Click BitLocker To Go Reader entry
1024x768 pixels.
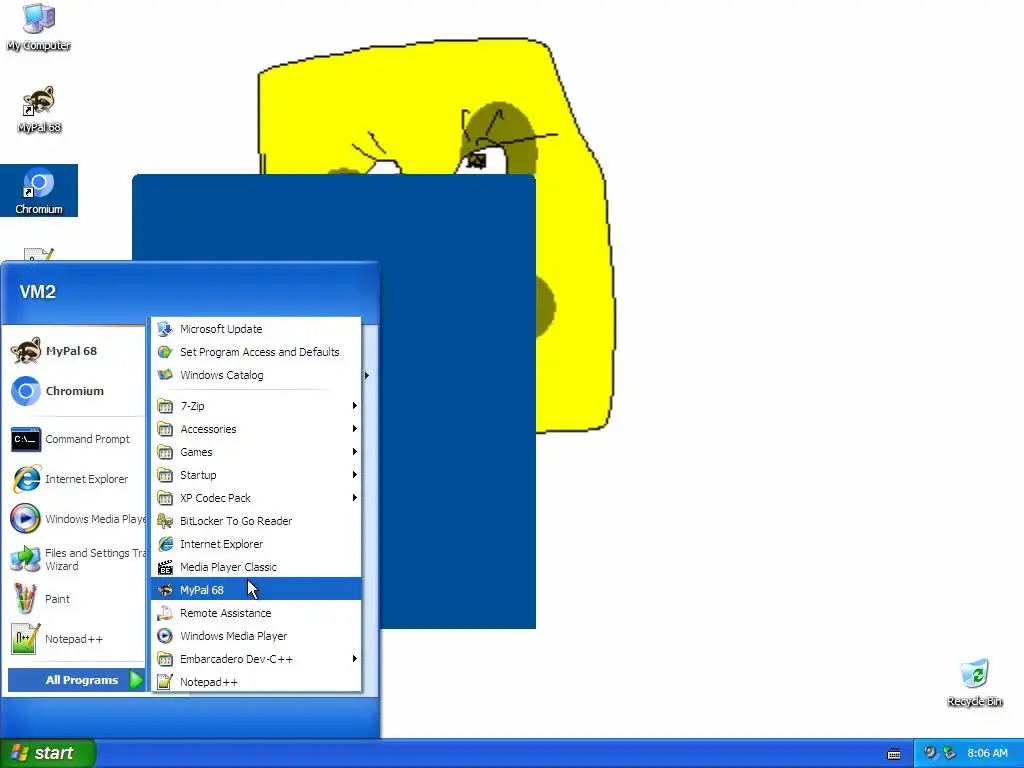coord(256,521)
